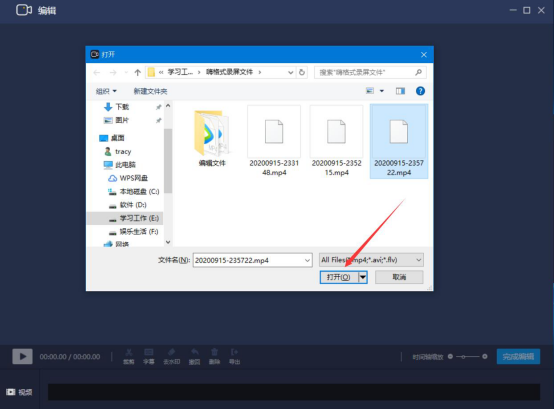Select the 剪切 scissors cut tool
This screenshot has width=554, height=410.
pyautogui.click(x=129, y=356)
